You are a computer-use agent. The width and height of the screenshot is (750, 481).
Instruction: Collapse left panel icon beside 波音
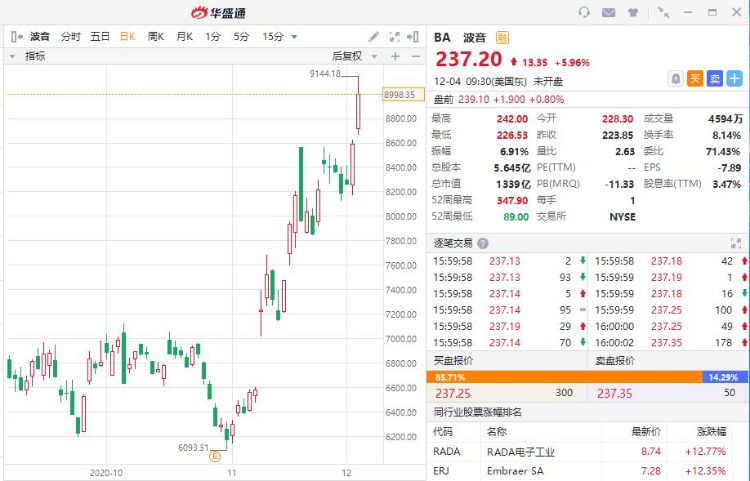[16, 36]
